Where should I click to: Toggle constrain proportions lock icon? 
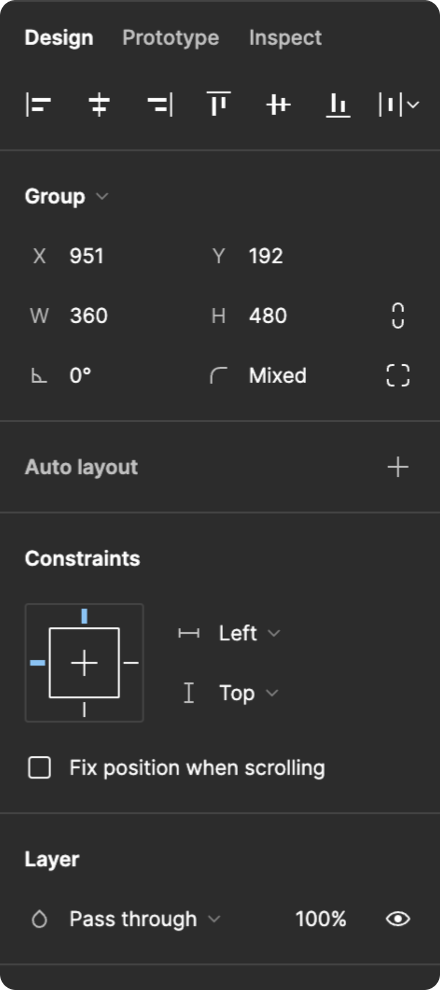tap(398, 316)
